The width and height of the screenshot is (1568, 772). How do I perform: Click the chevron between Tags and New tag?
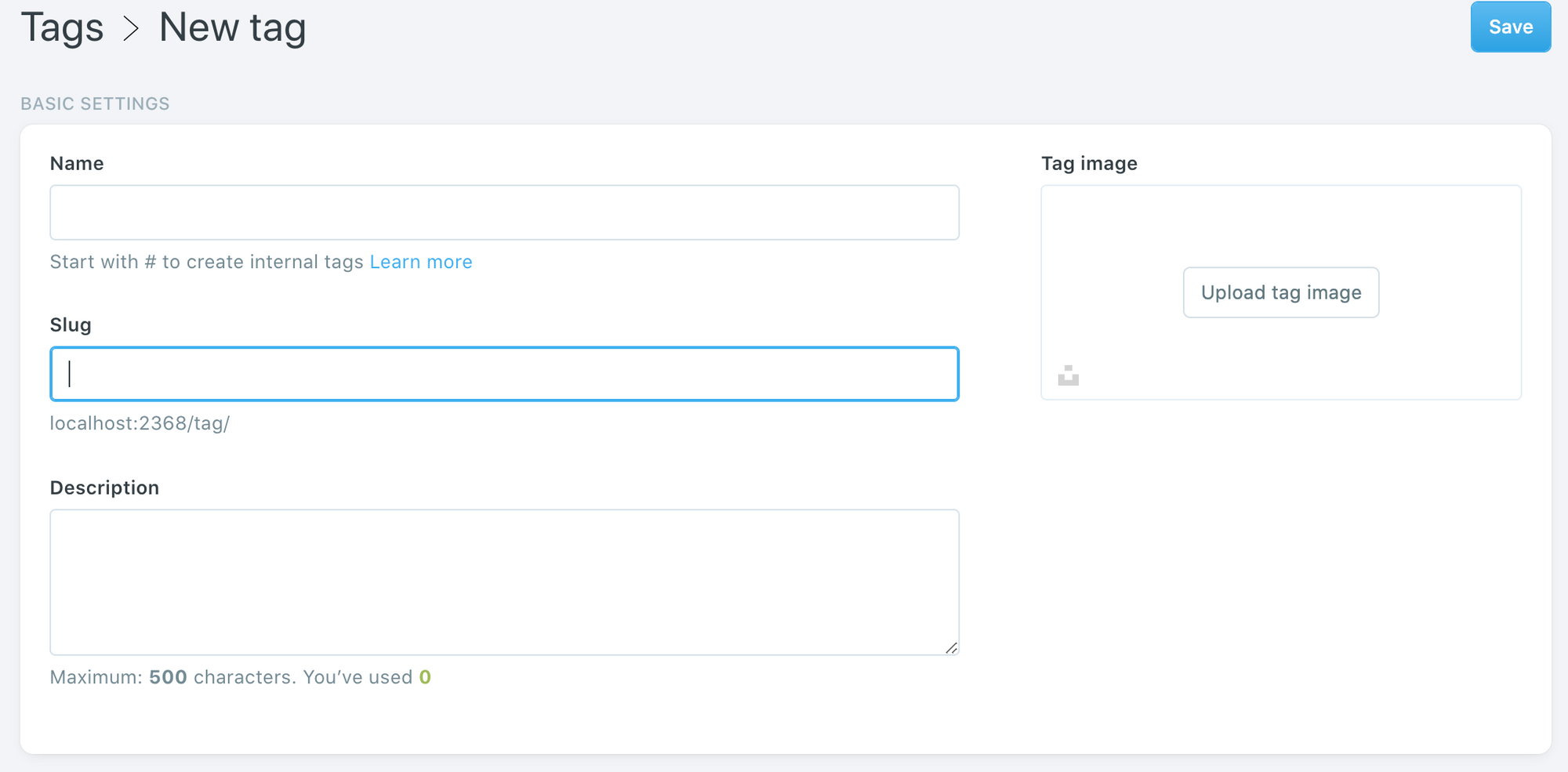point(130,30)
